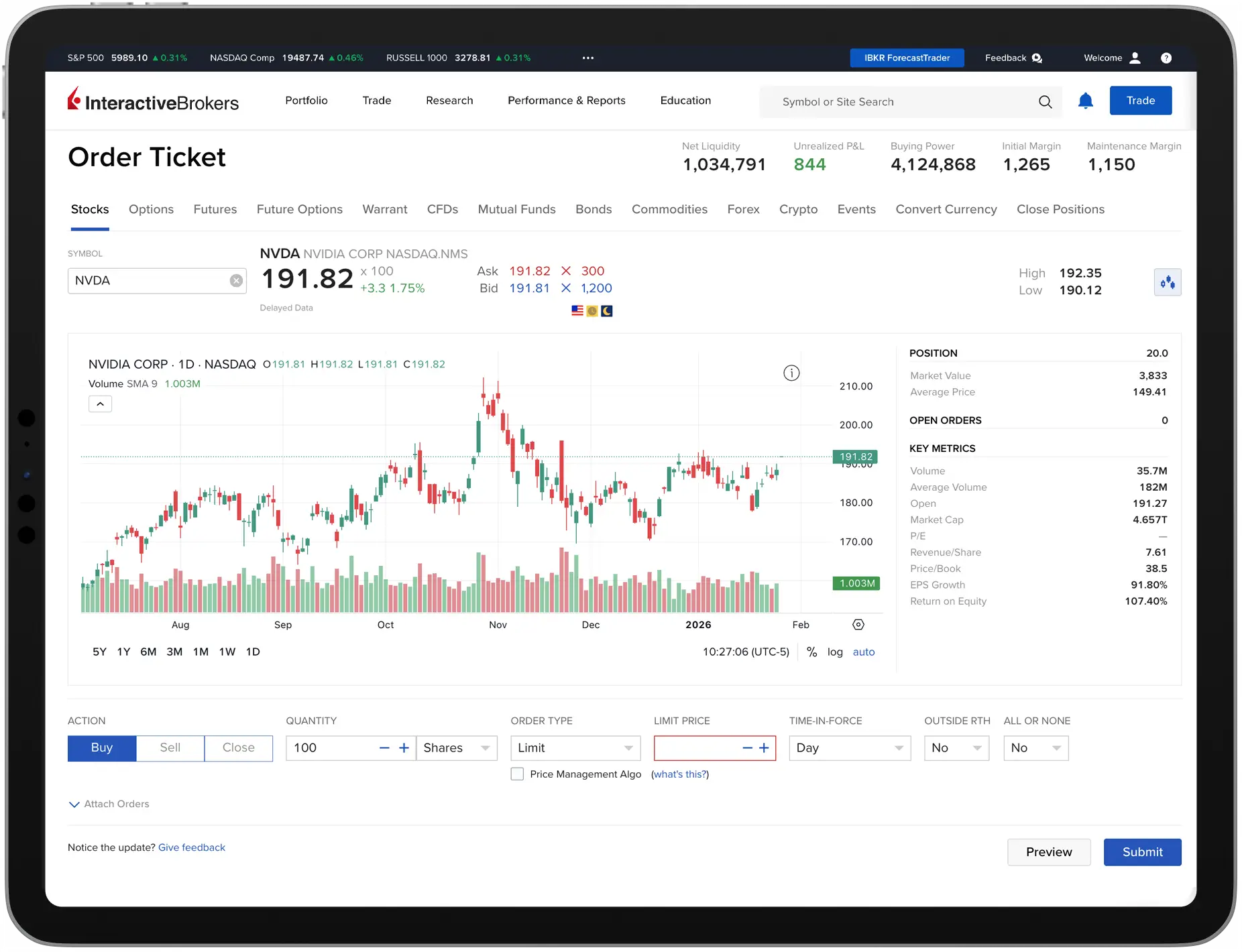Switch to the Futures tab

(x=215, y=210)
